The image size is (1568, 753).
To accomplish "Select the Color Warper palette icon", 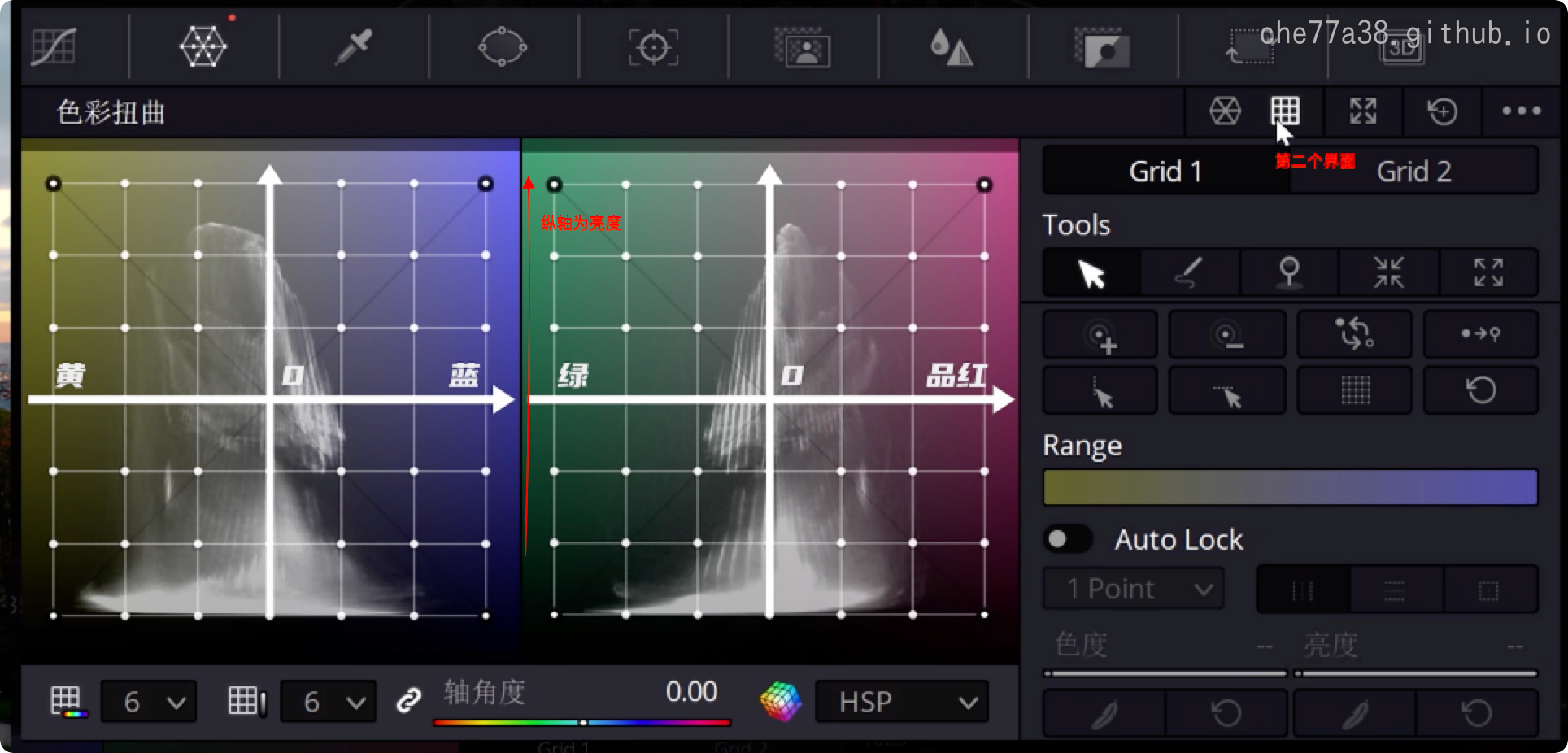I will pyautogui.click(x=203, y=46).
